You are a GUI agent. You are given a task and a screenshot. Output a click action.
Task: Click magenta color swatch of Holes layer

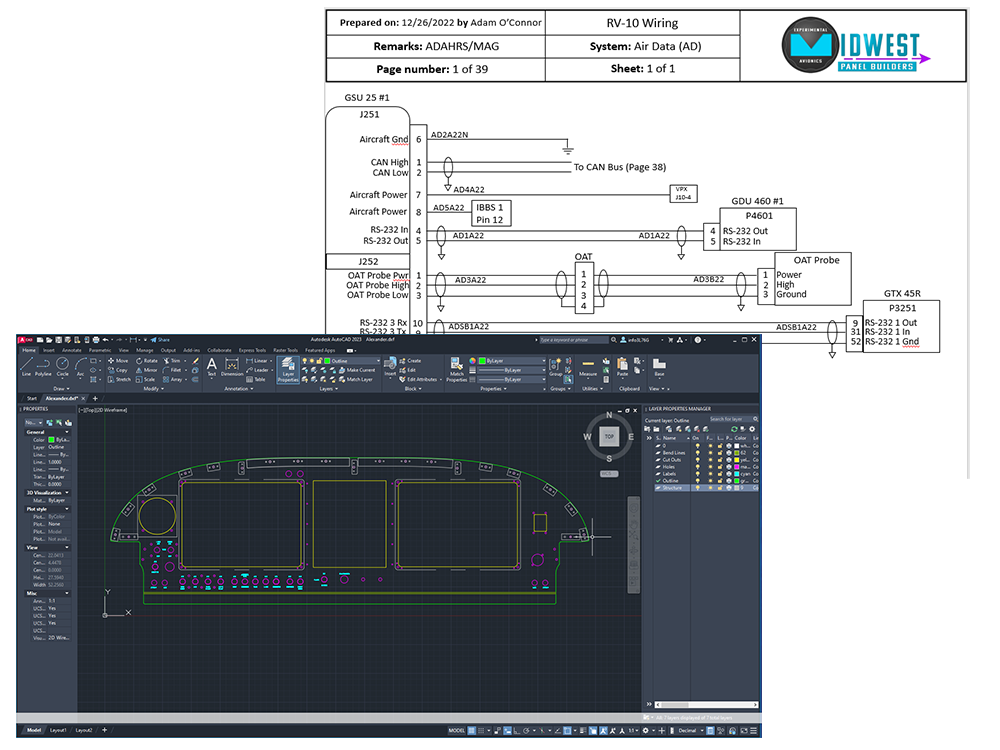[x=737, y=467]
